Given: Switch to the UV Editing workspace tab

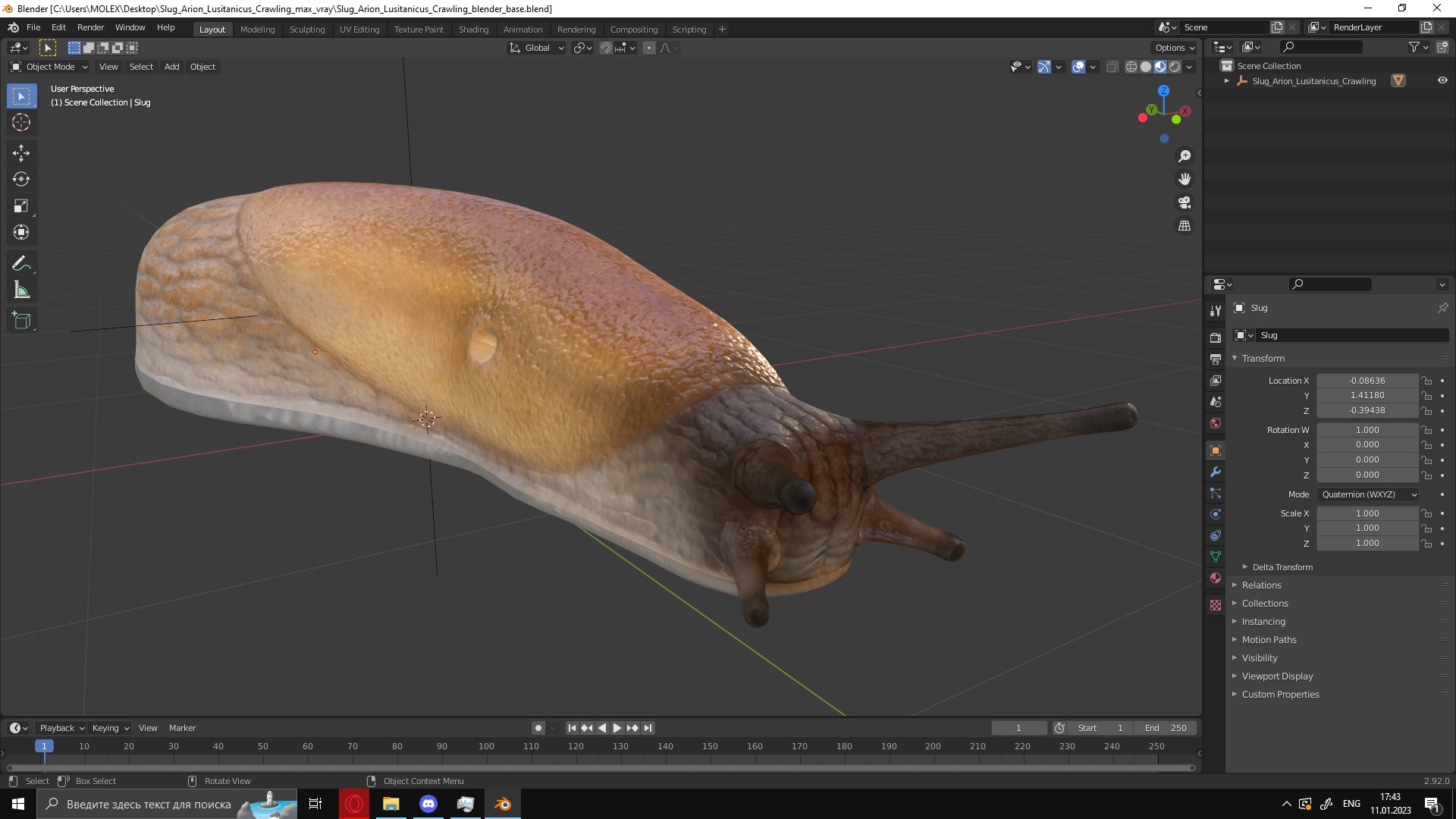Looking at the screenshot, I should pyautogui.click(x=359, y=30).
